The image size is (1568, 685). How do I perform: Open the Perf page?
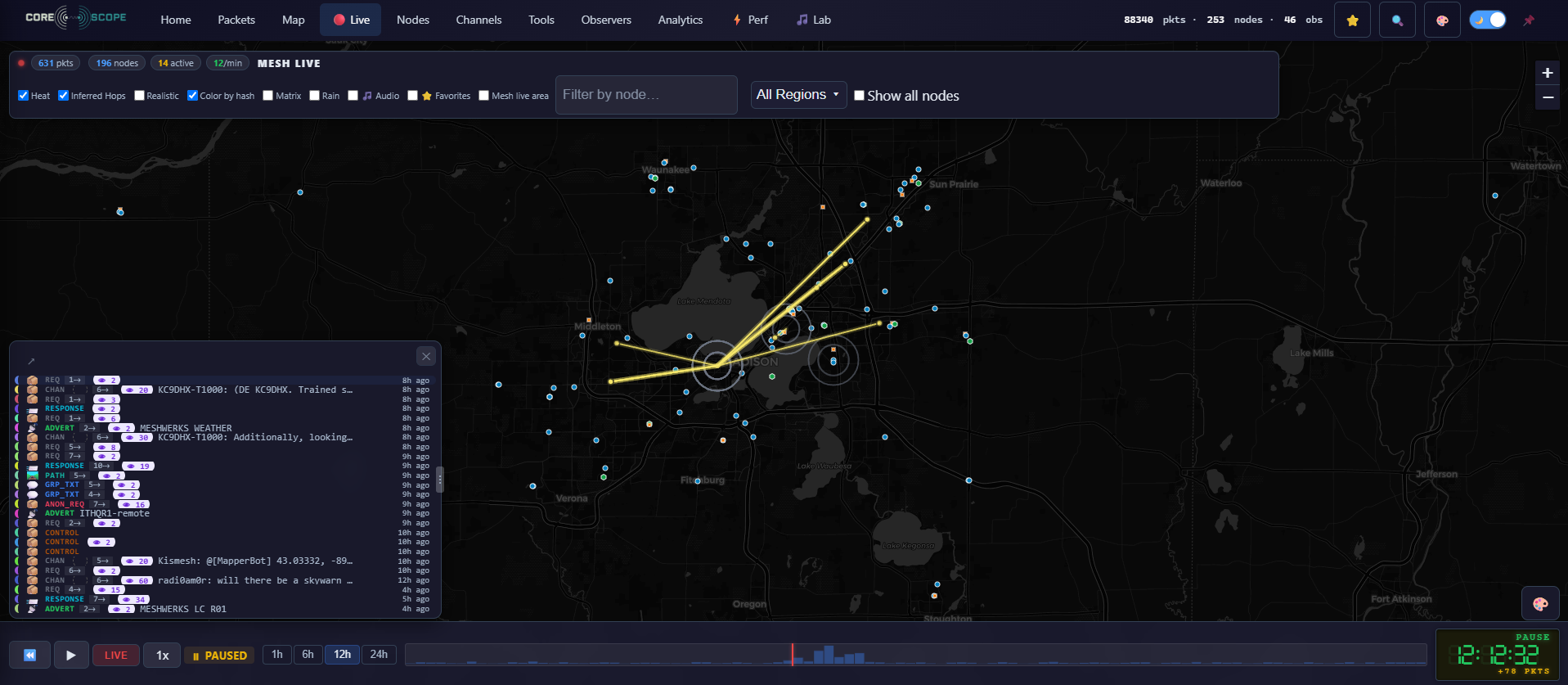click(x=750, y=20)
